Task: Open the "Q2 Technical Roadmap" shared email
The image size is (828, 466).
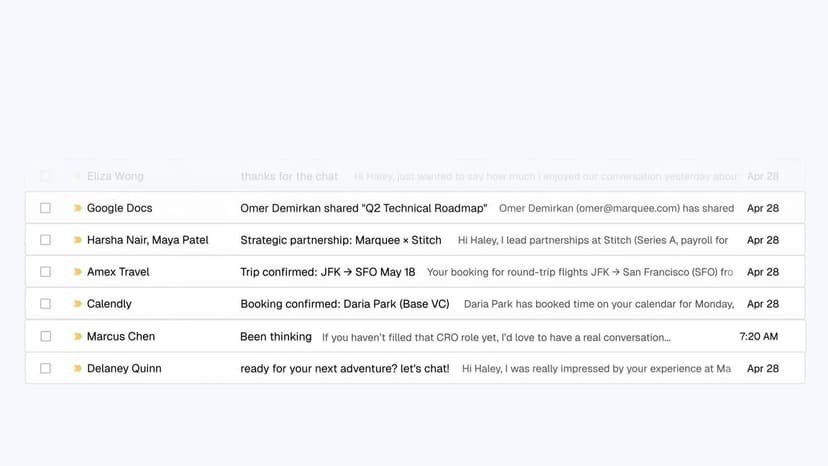Action: [x=415, y=208]
